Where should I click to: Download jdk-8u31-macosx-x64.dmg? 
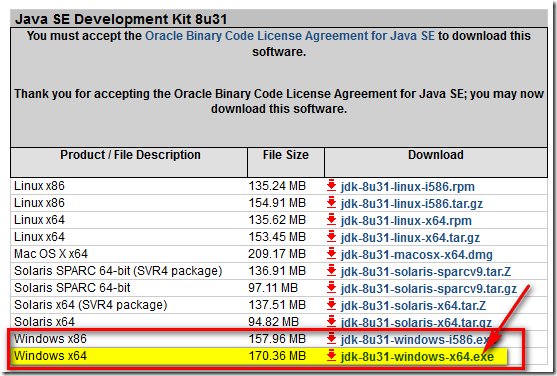coord(417,255)
